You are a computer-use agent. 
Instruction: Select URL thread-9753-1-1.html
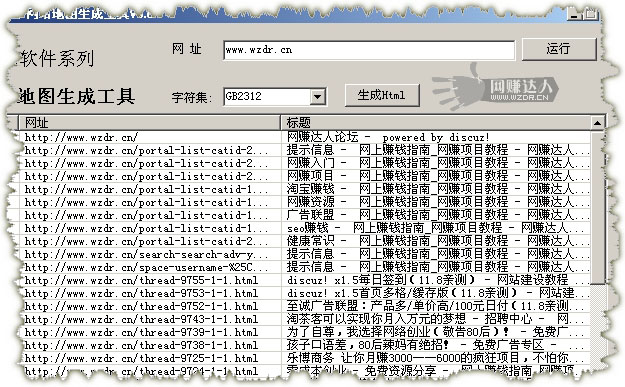[141, 293]
